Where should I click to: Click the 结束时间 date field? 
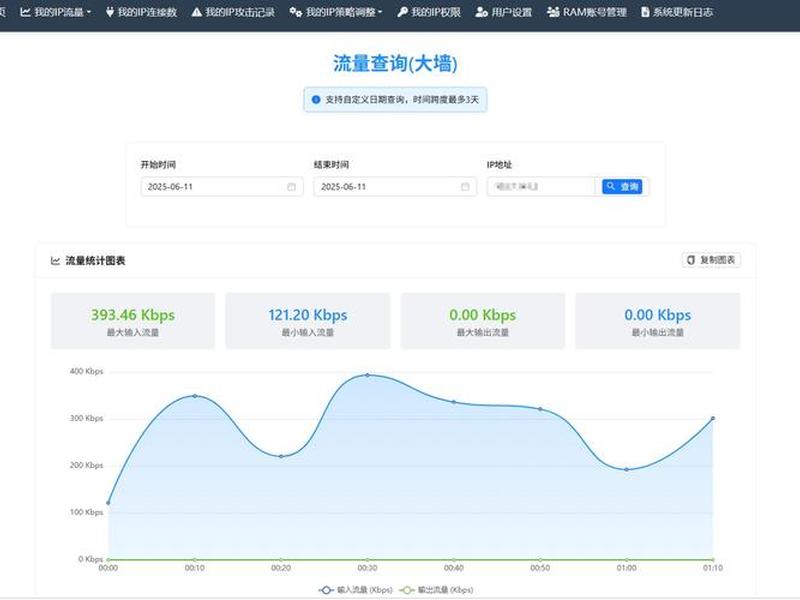coord(395,187)
